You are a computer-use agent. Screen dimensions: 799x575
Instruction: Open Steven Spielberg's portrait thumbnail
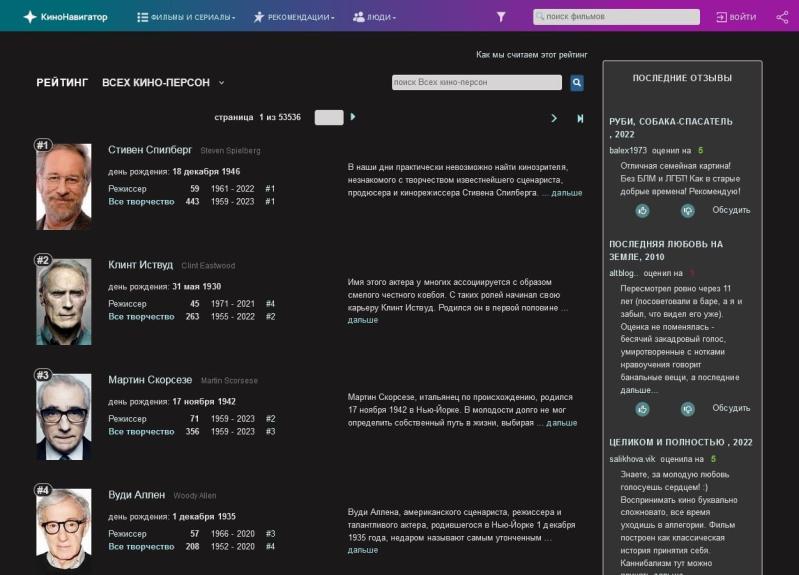[64, 187]
